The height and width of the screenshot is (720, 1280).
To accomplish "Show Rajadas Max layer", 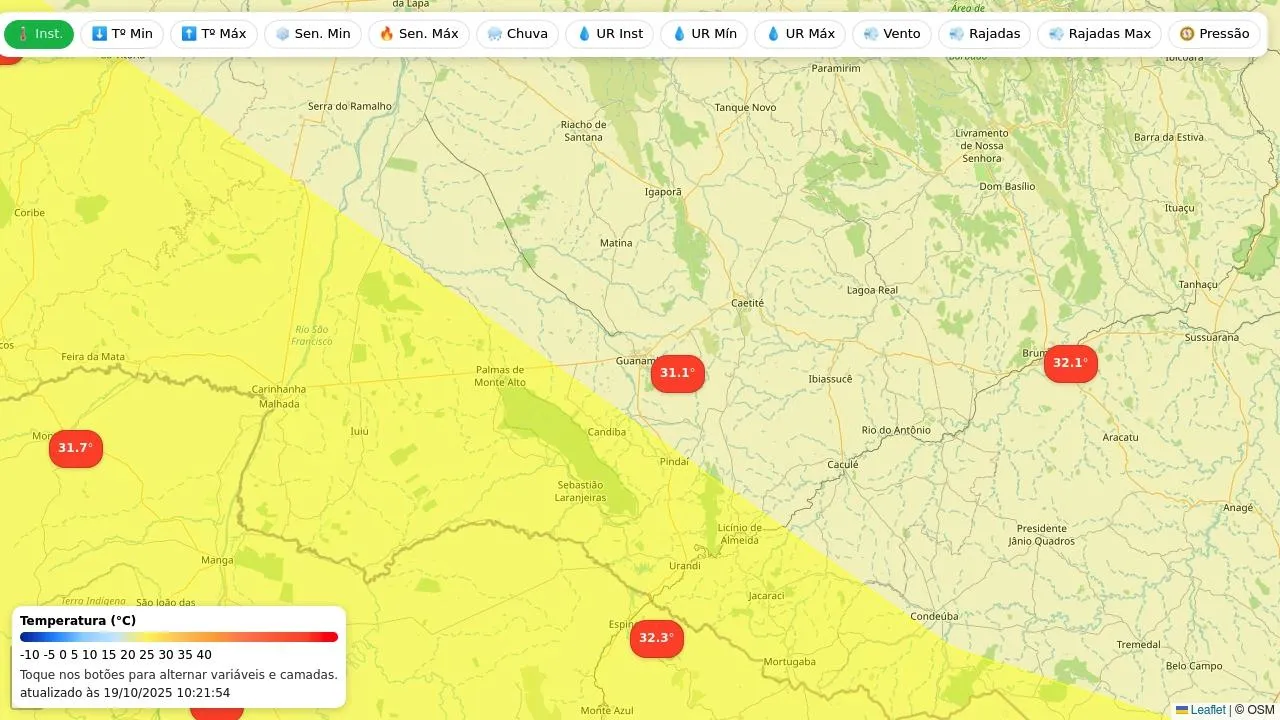I will coord(1100,34).
